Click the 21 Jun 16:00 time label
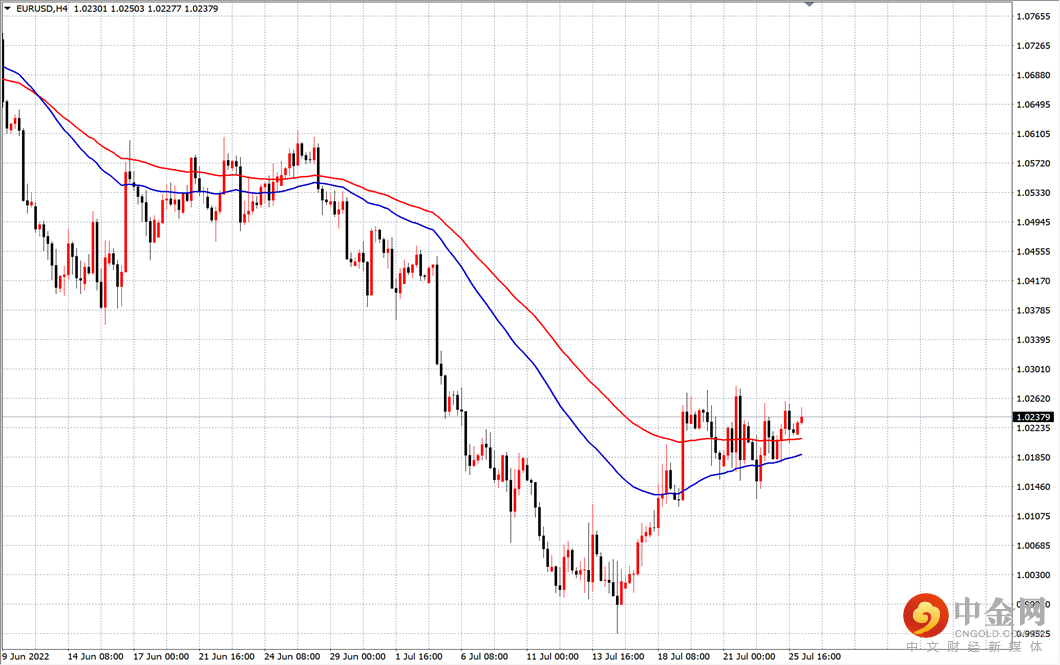 click(226, 656)
